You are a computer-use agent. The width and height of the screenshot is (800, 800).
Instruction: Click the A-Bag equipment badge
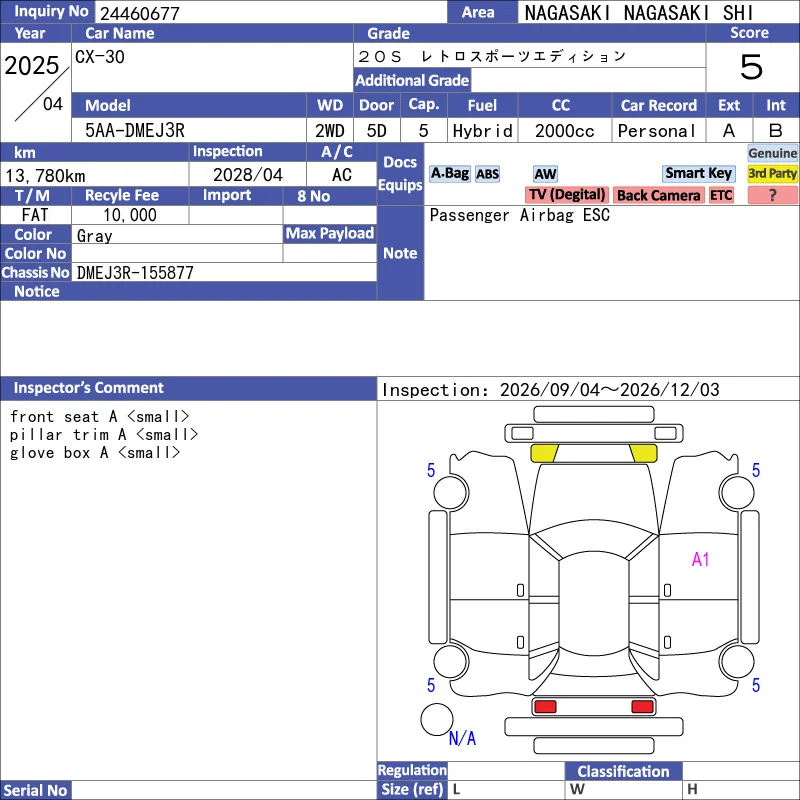click(449, 173)
